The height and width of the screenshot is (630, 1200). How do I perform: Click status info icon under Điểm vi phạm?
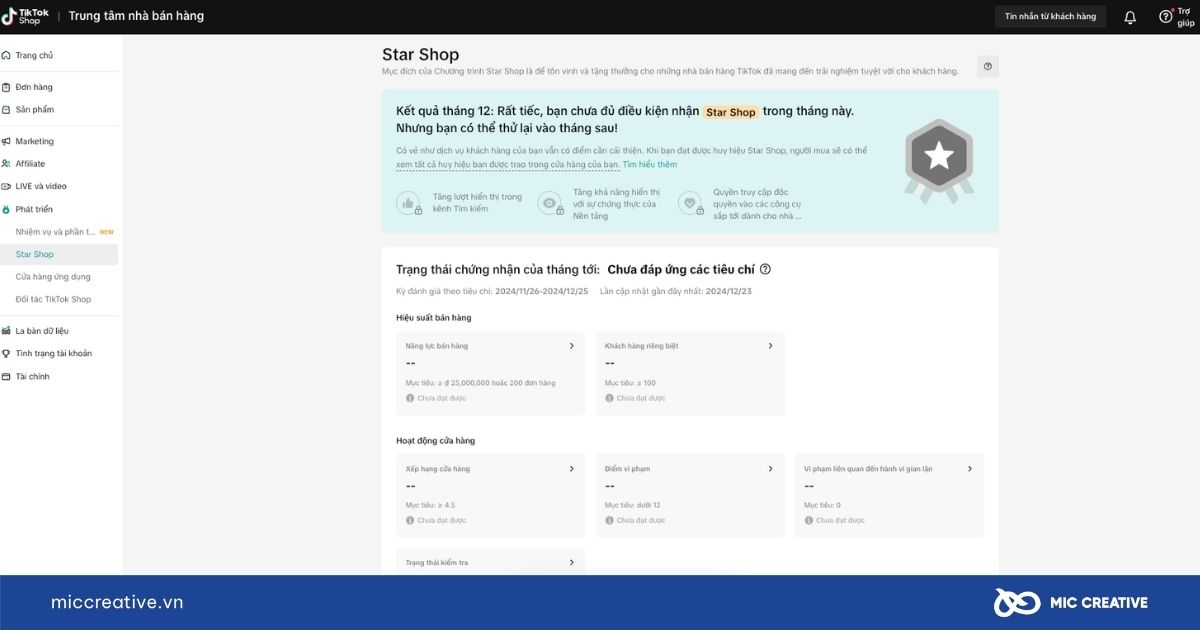pos(609,520)
